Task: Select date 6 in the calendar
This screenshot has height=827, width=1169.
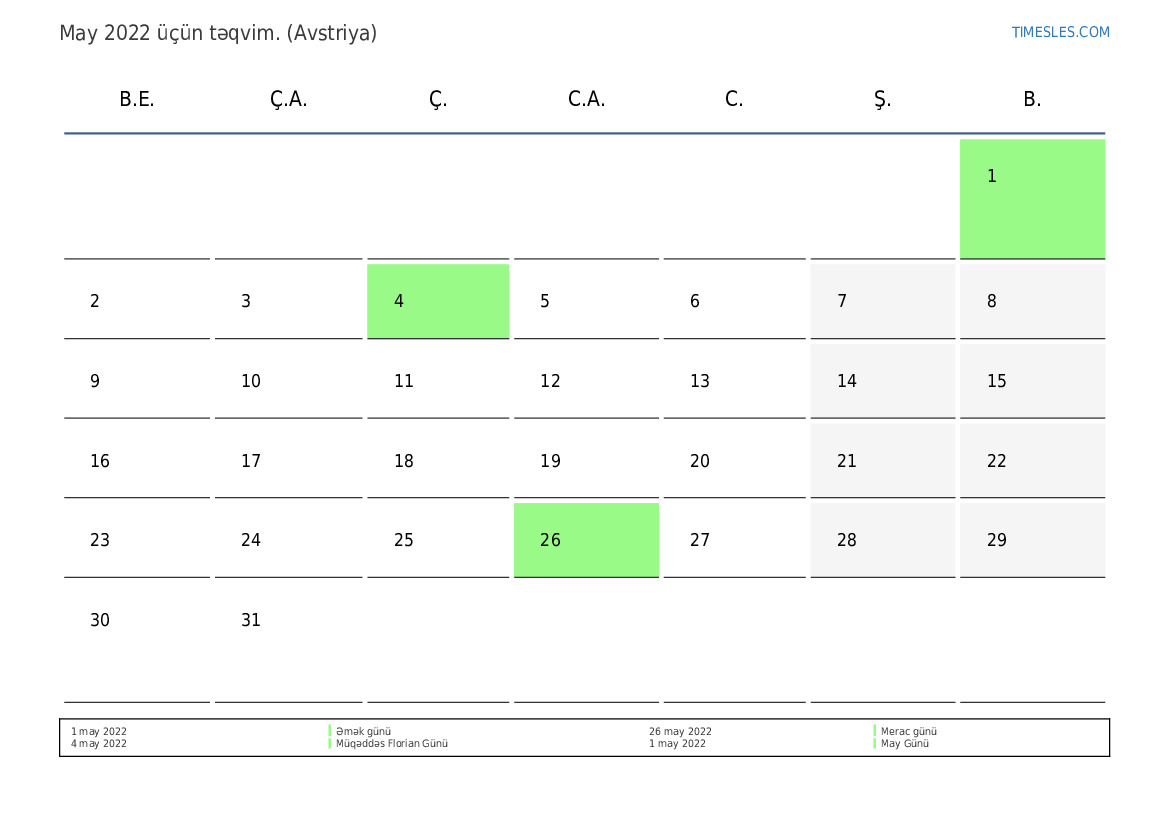Action: [x=734, y=301]
